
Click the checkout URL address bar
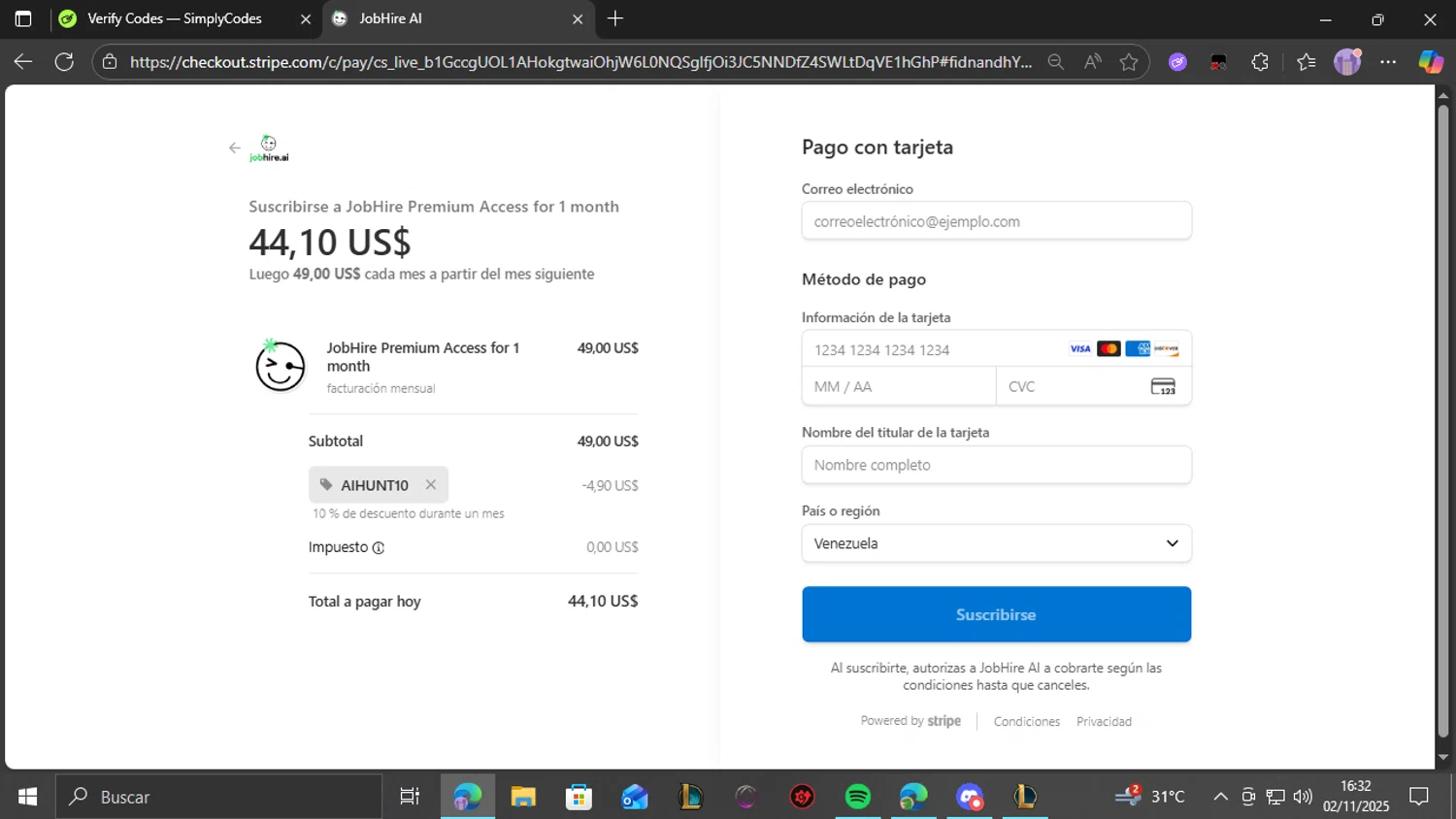coord(580,62)
